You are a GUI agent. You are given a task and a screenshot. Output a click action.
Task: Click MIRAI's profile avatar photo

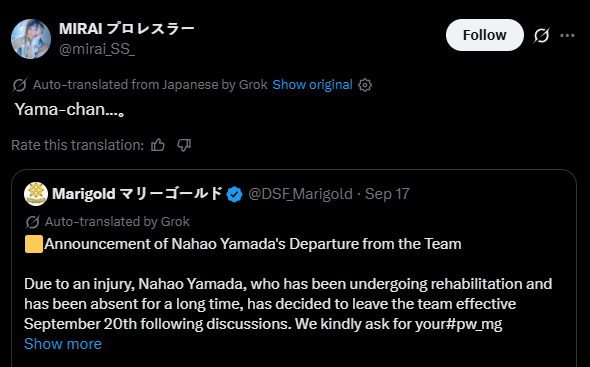tap(31, 39)
